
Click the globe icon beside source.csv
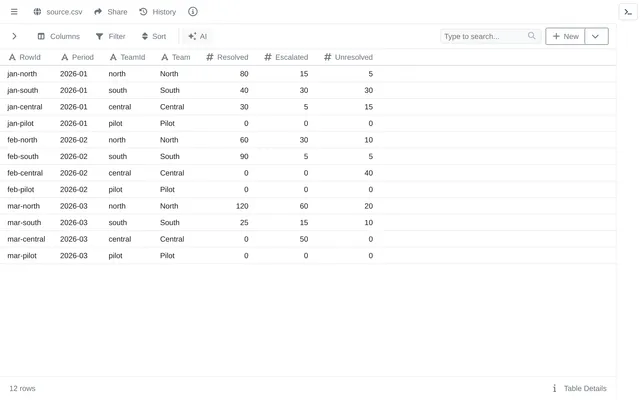pyautogui.click(x=37, y=12)
